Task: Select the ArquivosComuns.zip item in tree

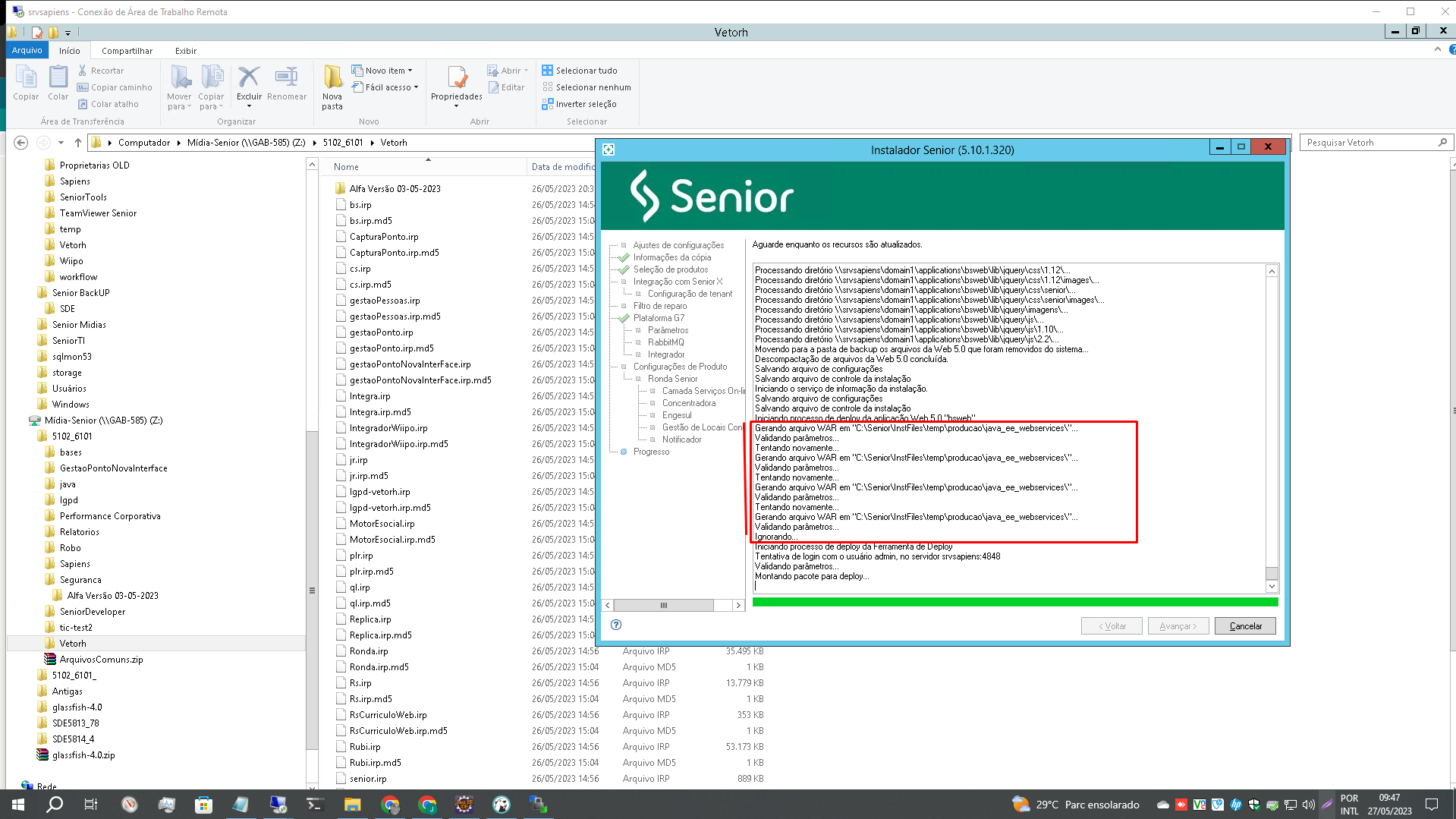Action: tap(101, 660)
